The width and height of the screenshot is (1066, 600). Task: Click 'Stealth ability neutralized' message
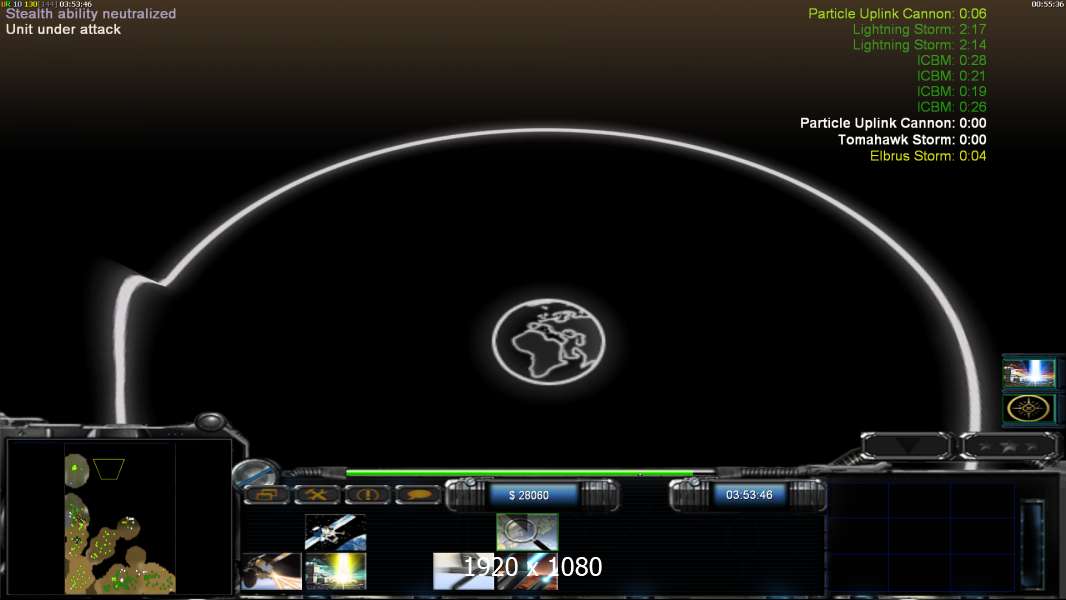pyautogui.click(x=90, y=14)
